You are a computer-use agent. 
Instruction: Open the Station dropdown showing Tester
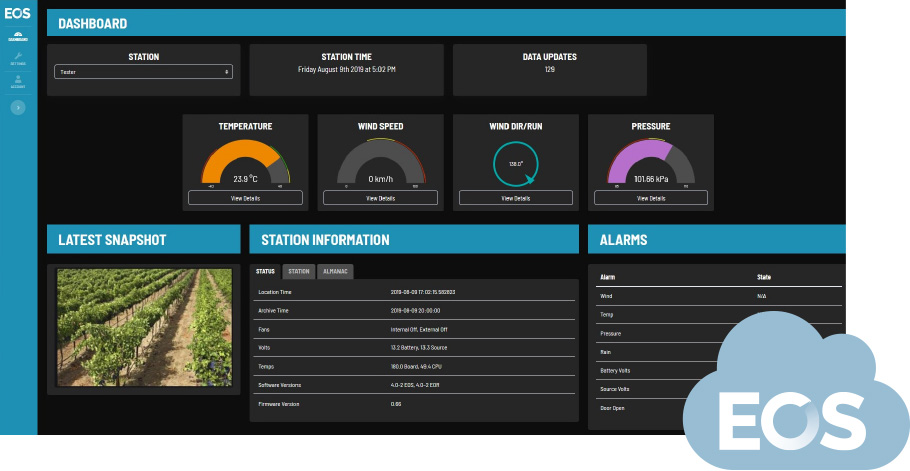point(144,72)
